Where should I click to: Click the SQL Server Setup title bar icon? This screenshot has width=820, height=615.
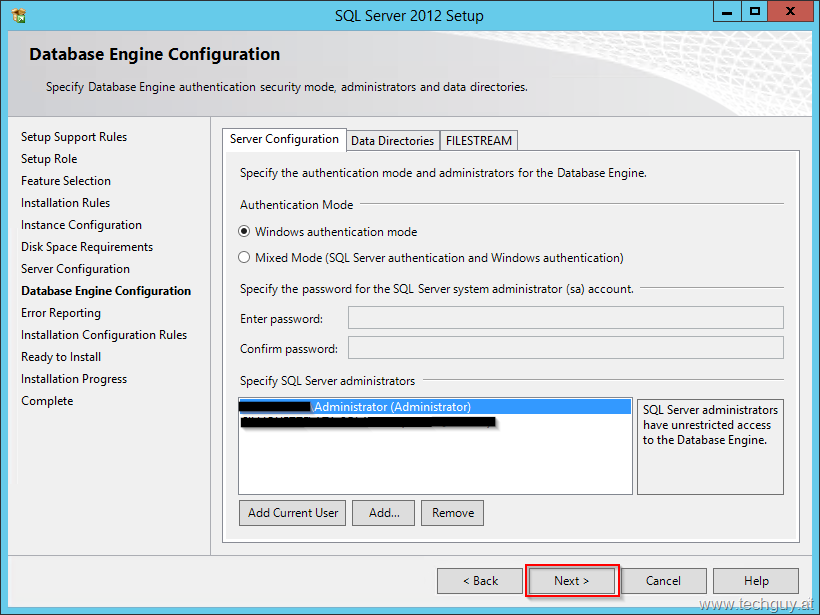coord(19,16)
